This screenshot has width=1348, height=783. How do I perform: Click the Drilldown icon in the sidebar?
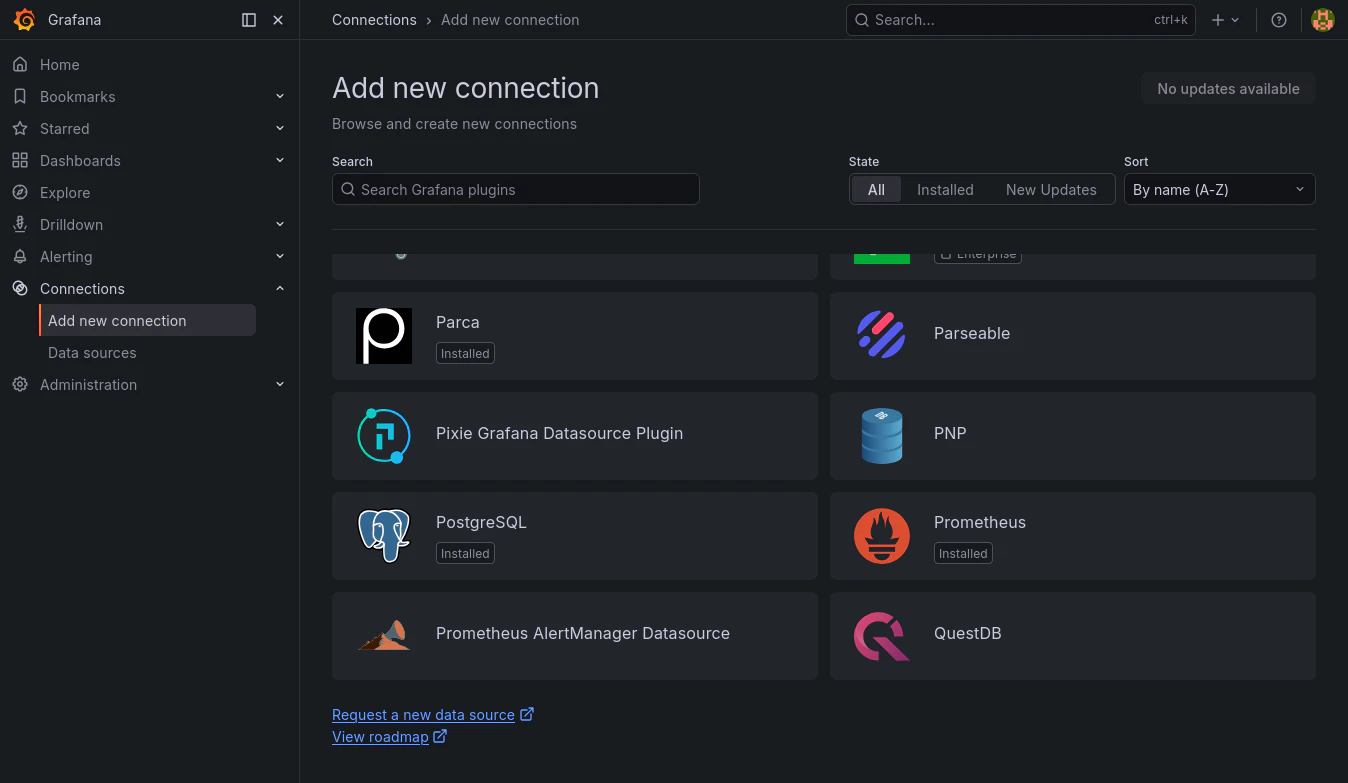coord(20,225)
